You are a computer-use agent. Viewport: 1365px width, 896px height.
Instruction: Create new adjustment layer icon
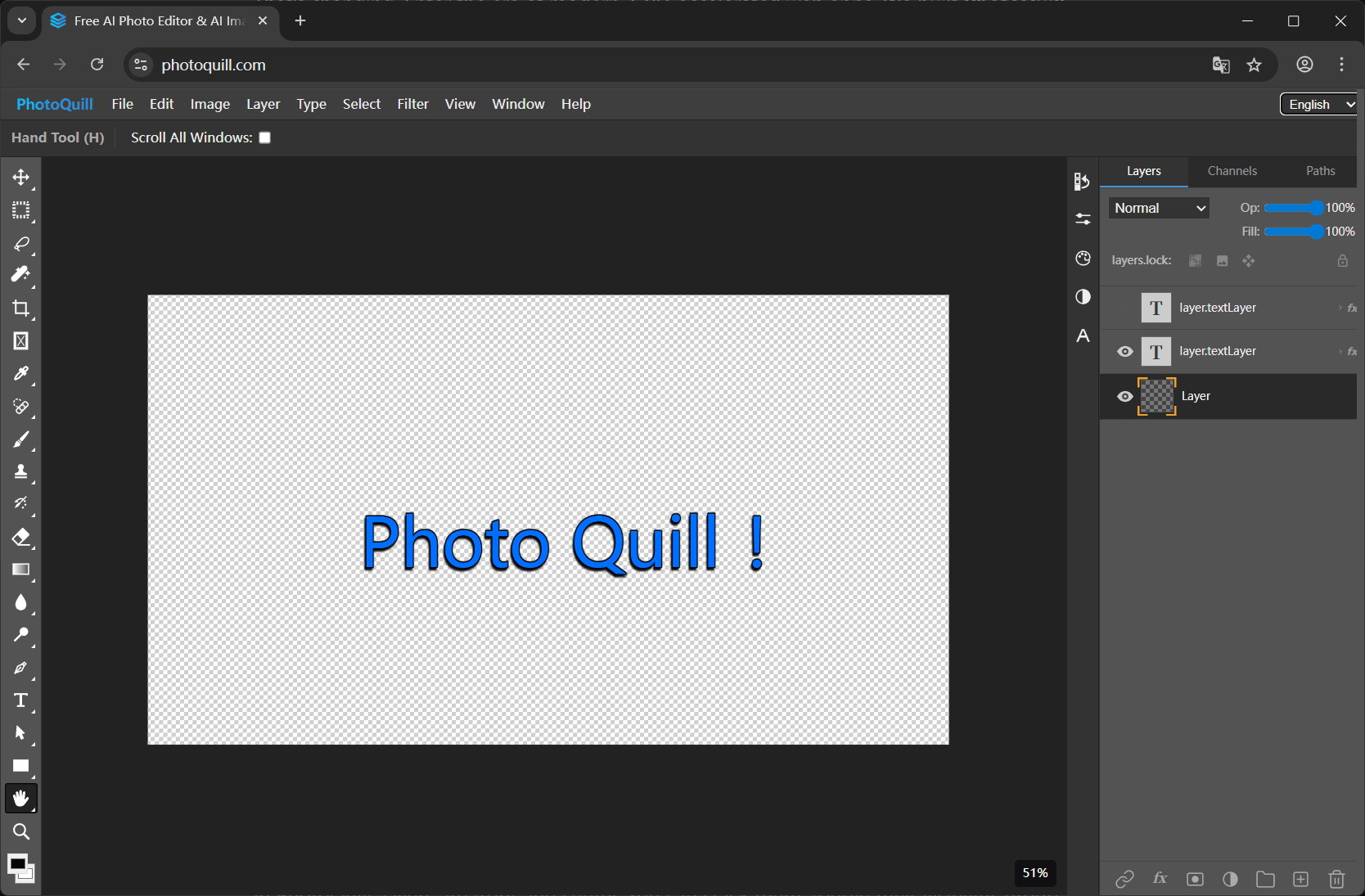pos(1230,879)
